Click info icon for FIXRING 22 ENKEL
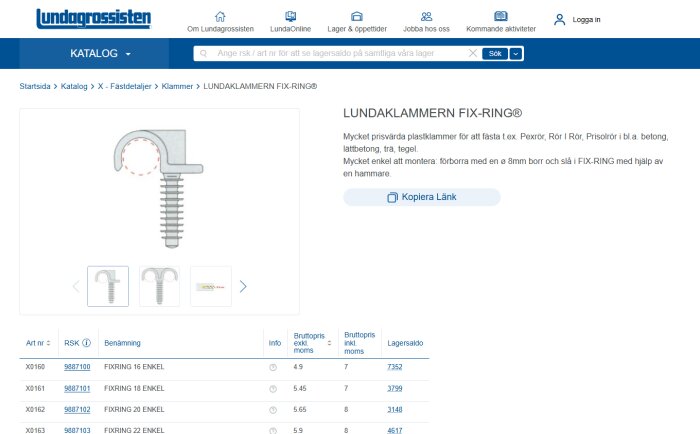This screenshot has height=434, width=700. click(x=273, y=430)
